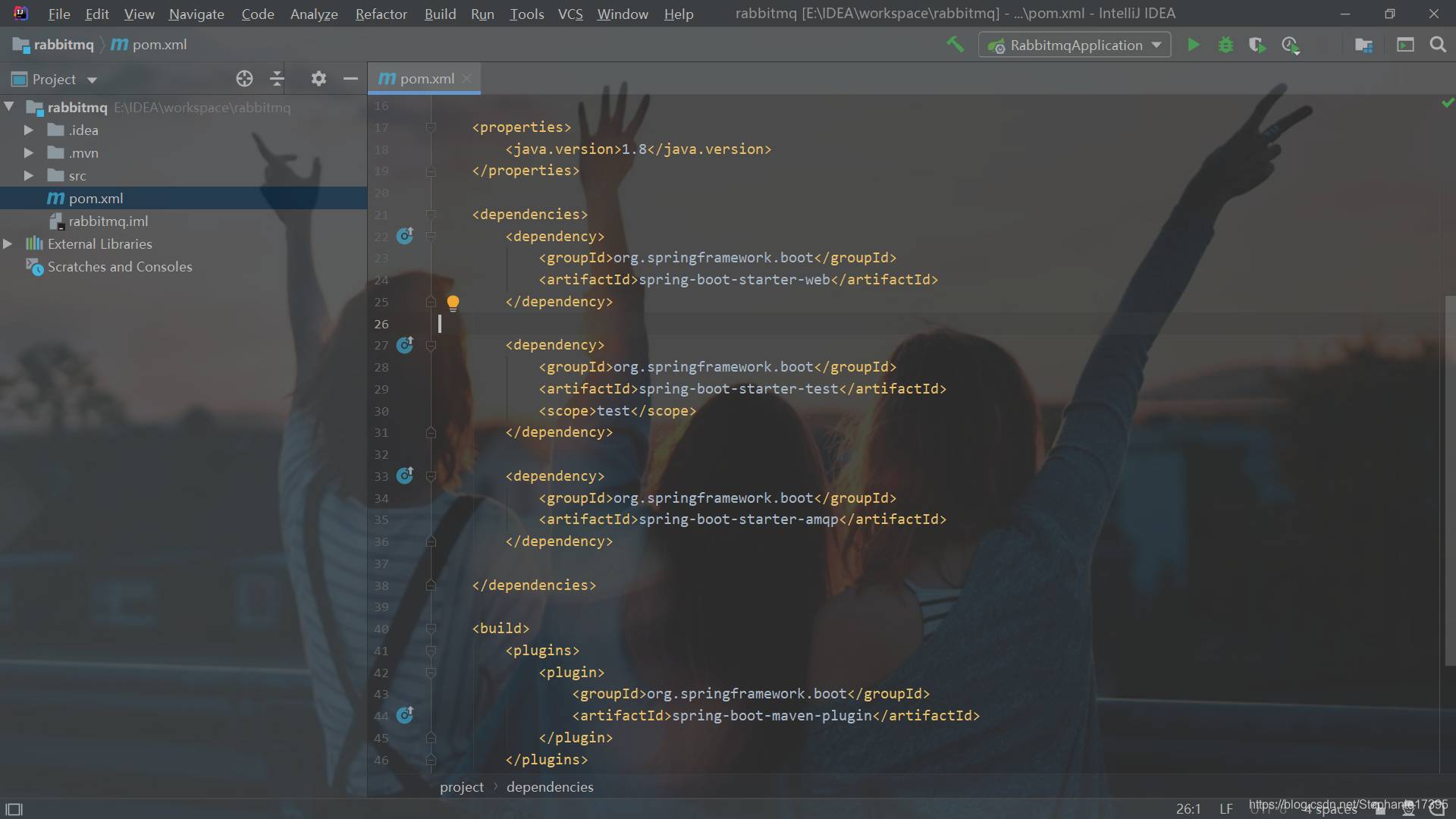
Task: Click Collapse All icon in Project panel
Action: pos(277,79)
